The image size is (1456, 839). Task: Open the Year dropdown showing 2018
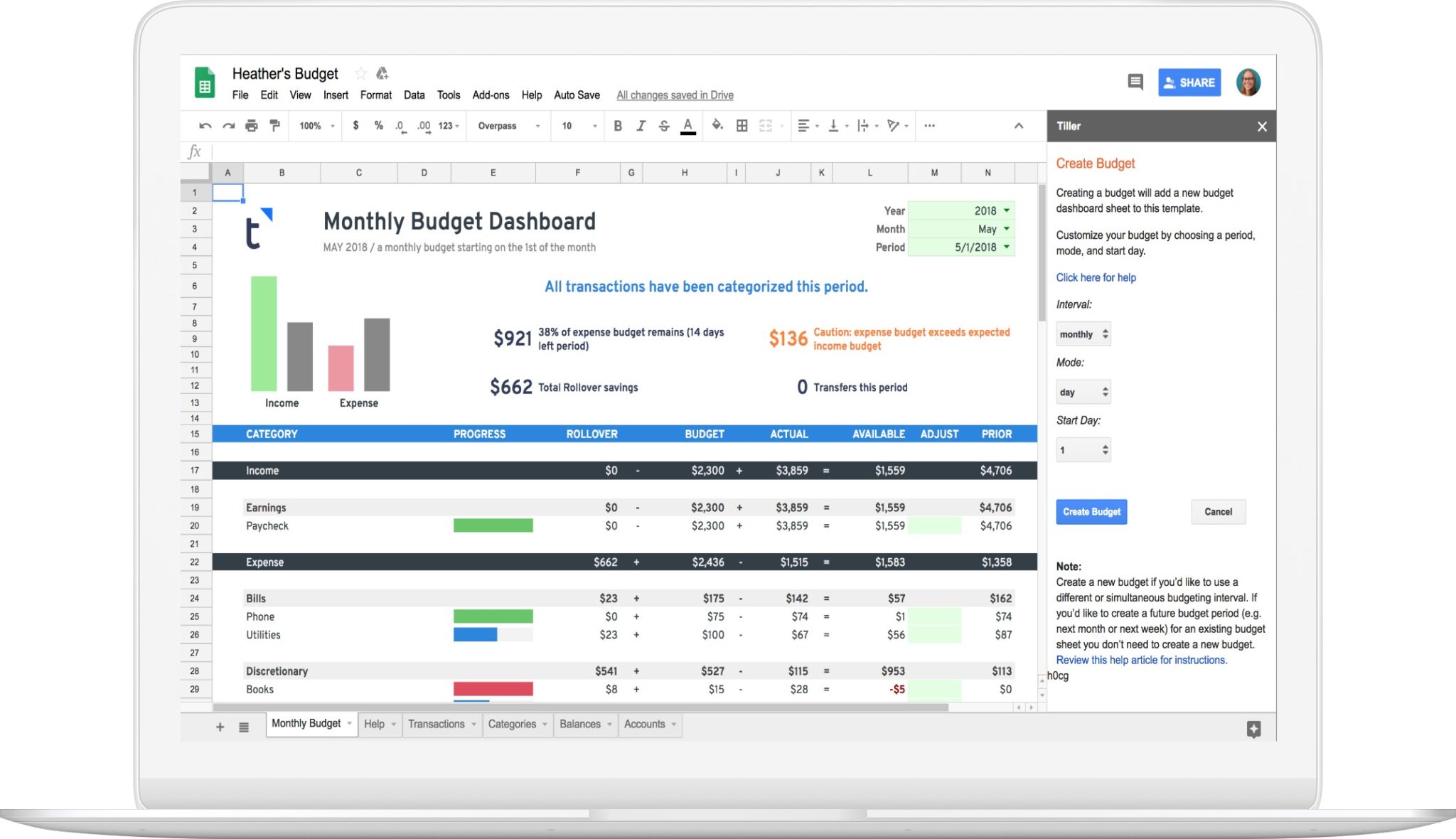[1005, 210]
